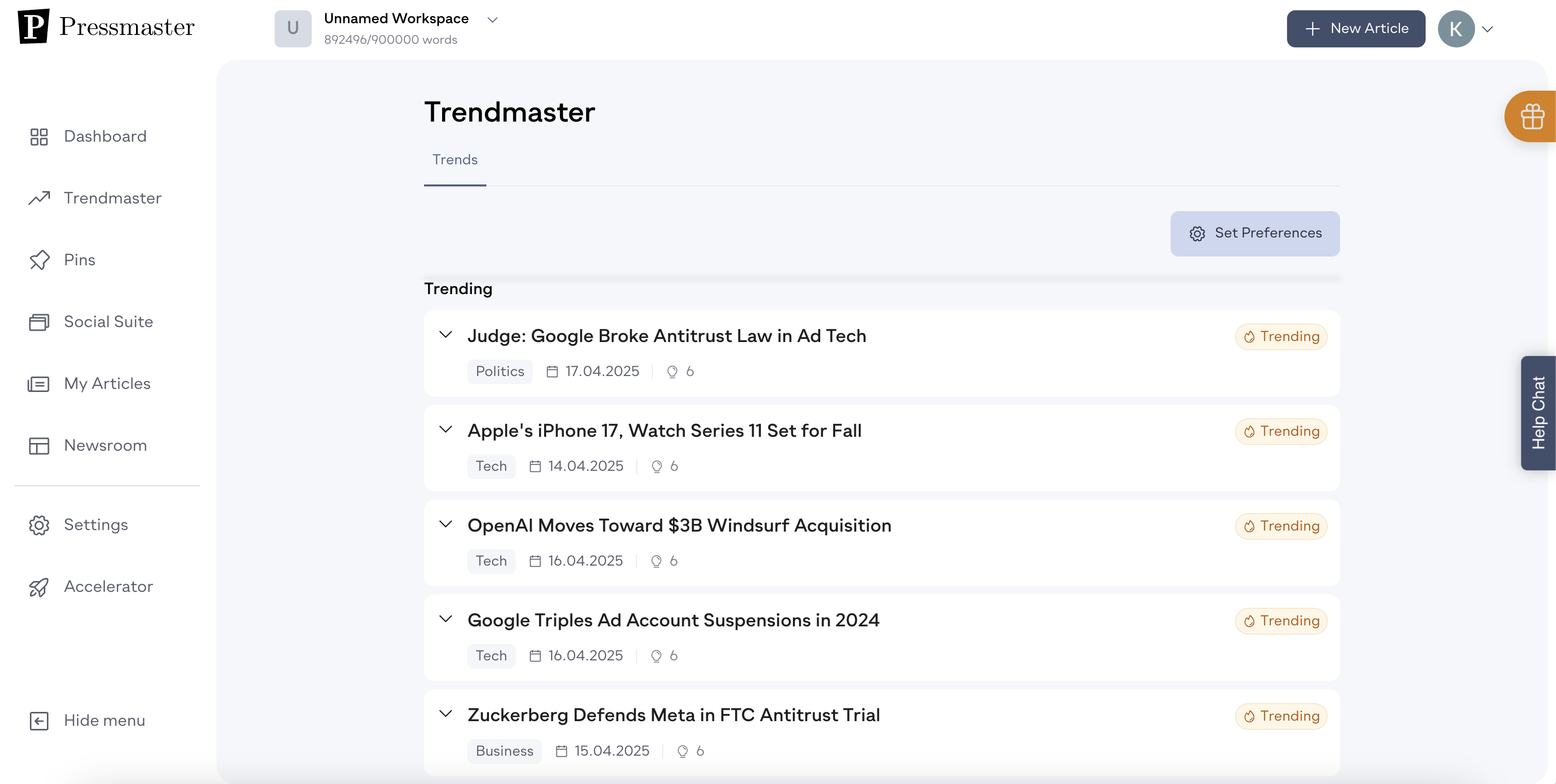Viewport: 1556px width, 784px height.
Task: Open the Unnamed Workspace dropdown arrow
Action: [493, 20]
